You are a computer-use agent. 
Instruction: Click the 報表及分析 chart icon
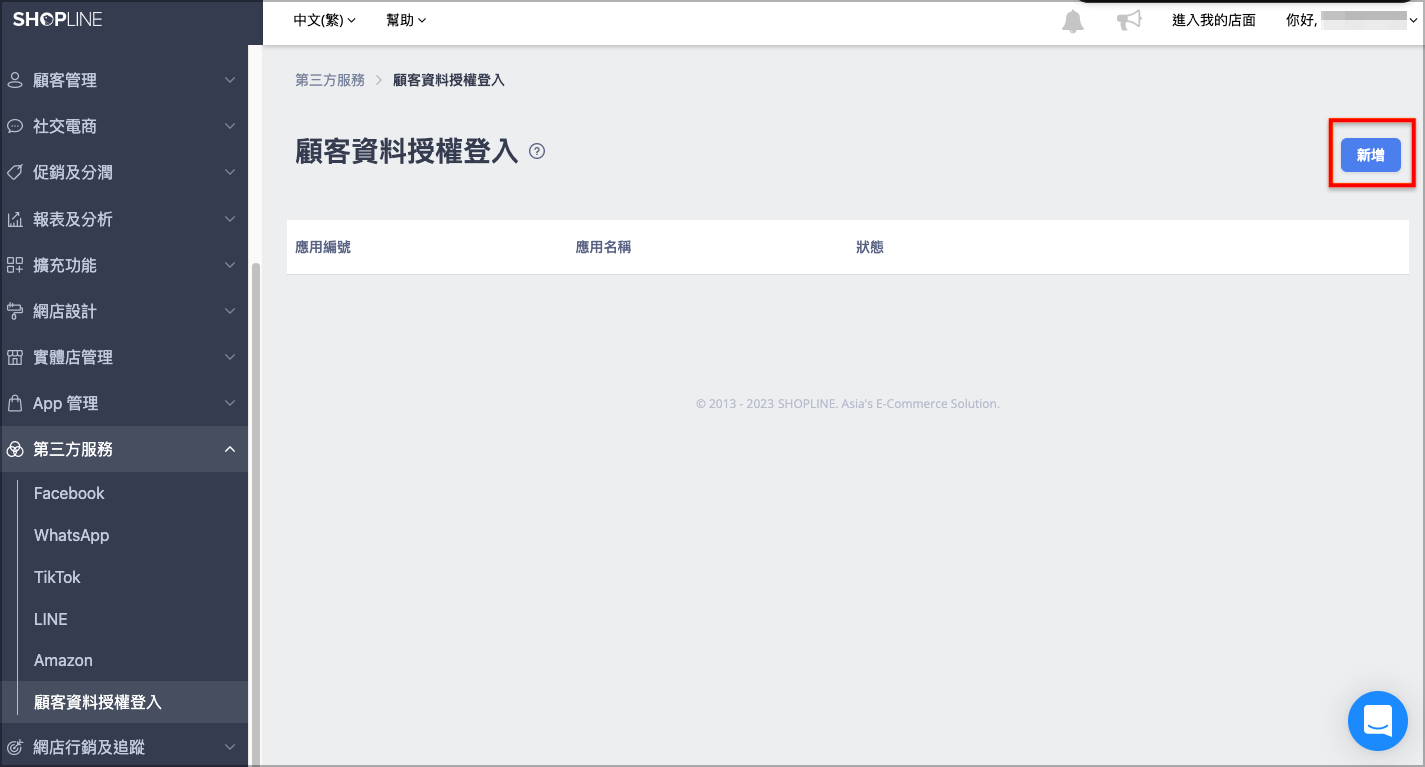15,219
